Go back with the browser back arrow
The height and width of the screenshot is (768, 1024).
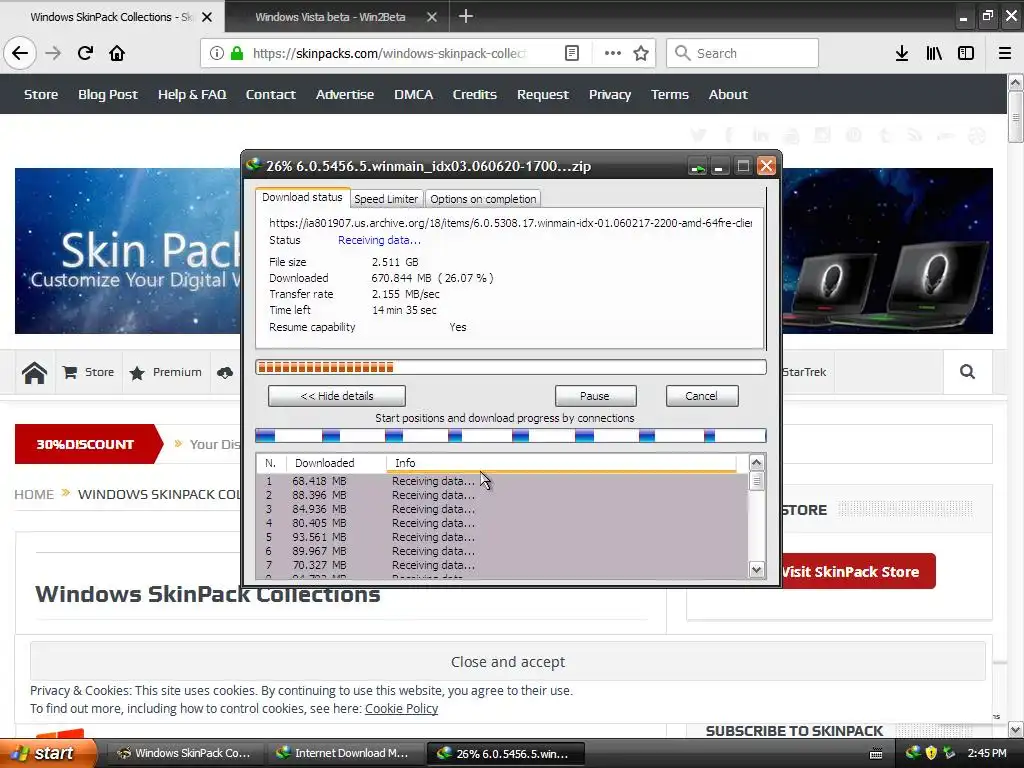pyautogui.click(x=20, y=53)
